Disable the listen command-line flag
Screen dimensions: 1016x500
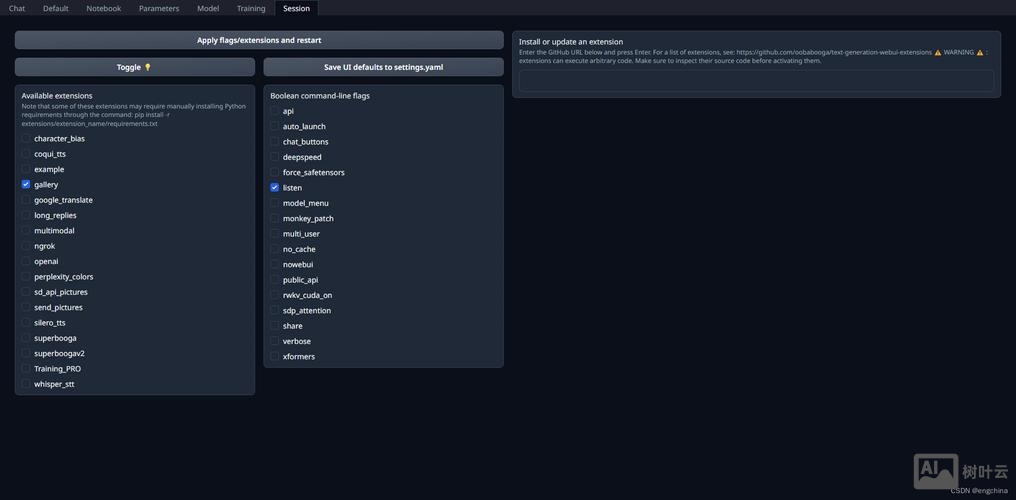tap(275, 188)
